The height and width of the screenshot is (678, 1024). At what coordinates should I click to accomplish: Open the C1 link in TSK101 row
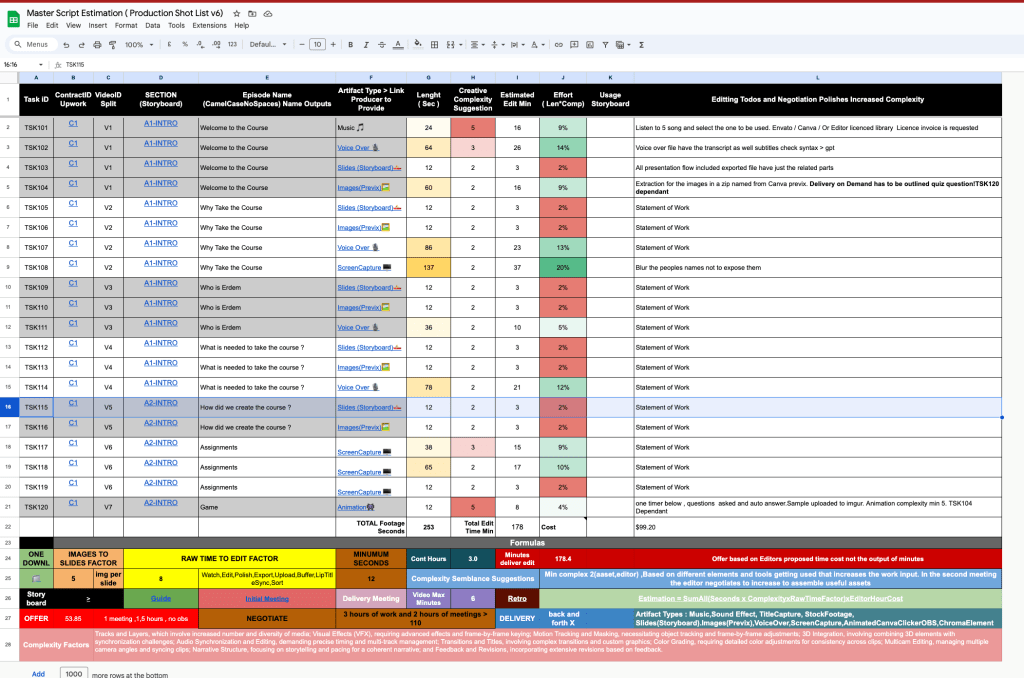[x=73, y=123]
